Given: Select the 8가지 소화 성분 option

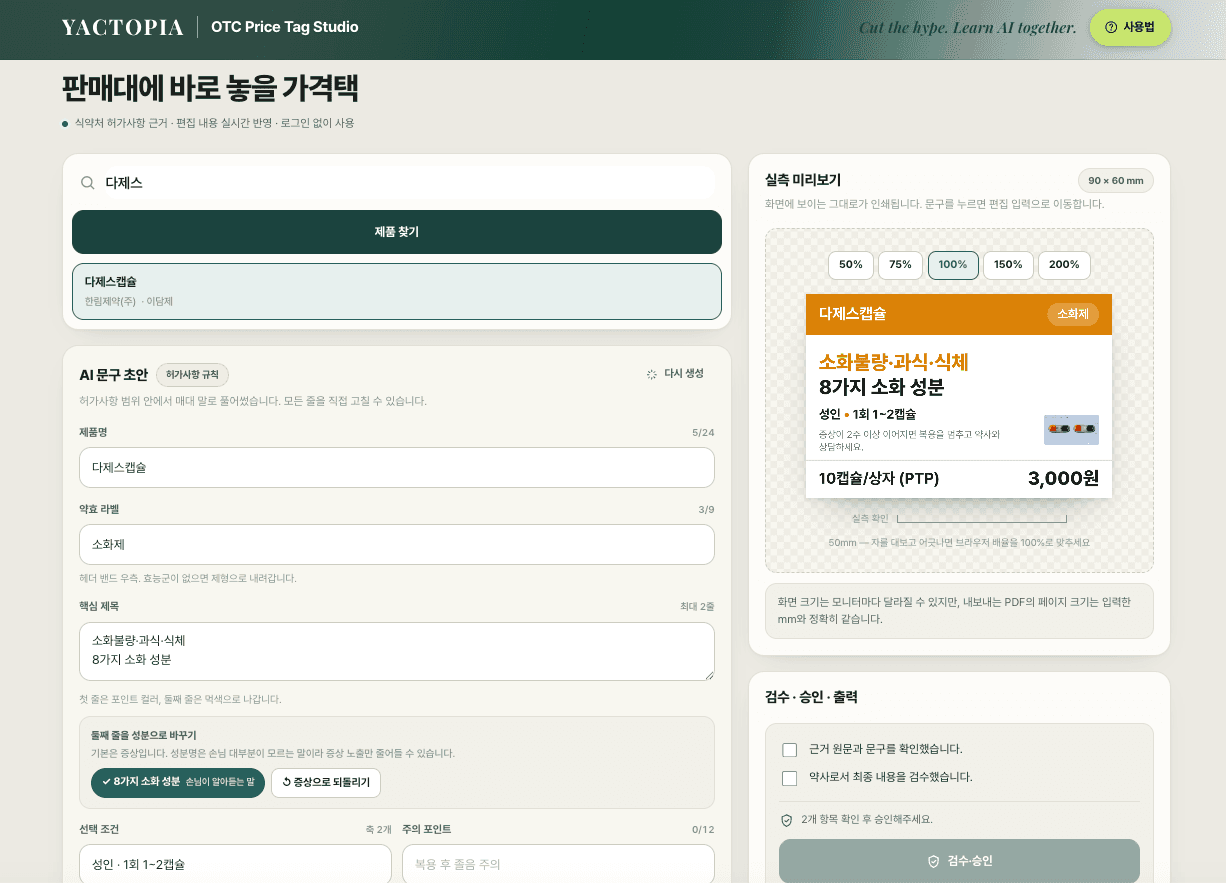Looking at the screenshot, I should click(178, 783).
